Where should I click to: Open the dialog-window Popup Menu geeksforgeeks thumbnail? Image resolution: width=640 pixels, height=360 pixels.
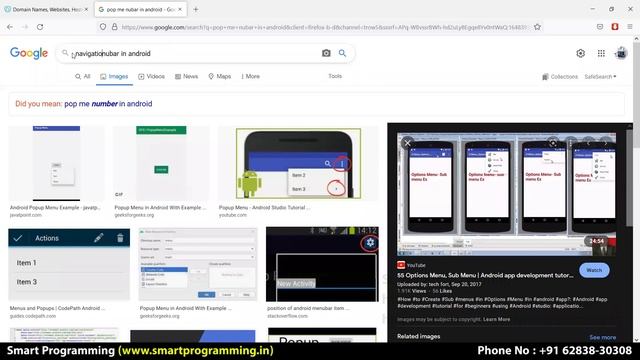pyautogui.click(x=198, y=264)
